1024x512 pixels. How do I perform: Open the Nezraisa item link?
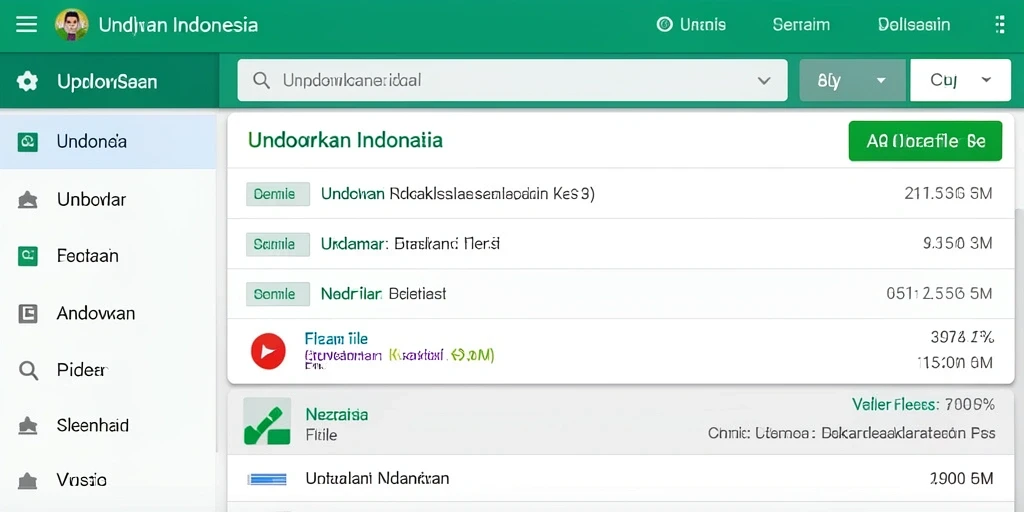pyautogui.click(x=336, y=414)
